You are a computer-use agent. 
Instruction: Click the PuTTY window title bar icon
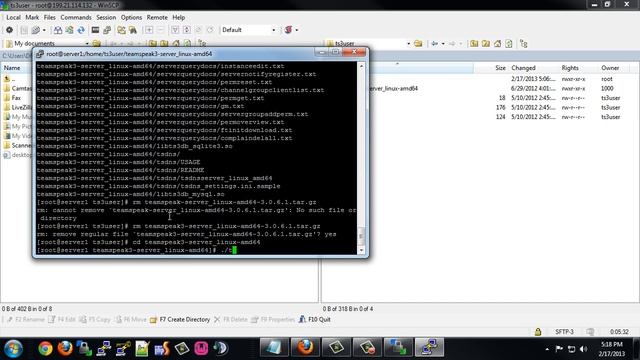(40, 54)
